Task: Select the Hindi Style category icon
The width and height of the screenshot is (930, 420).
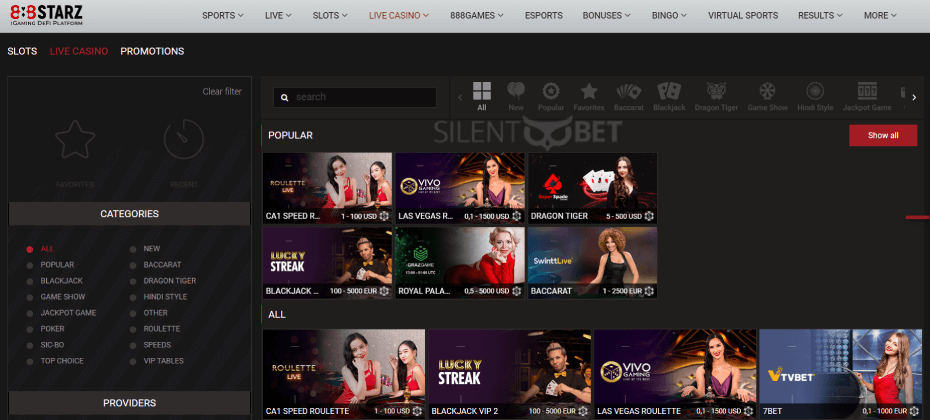Action: 815,91
